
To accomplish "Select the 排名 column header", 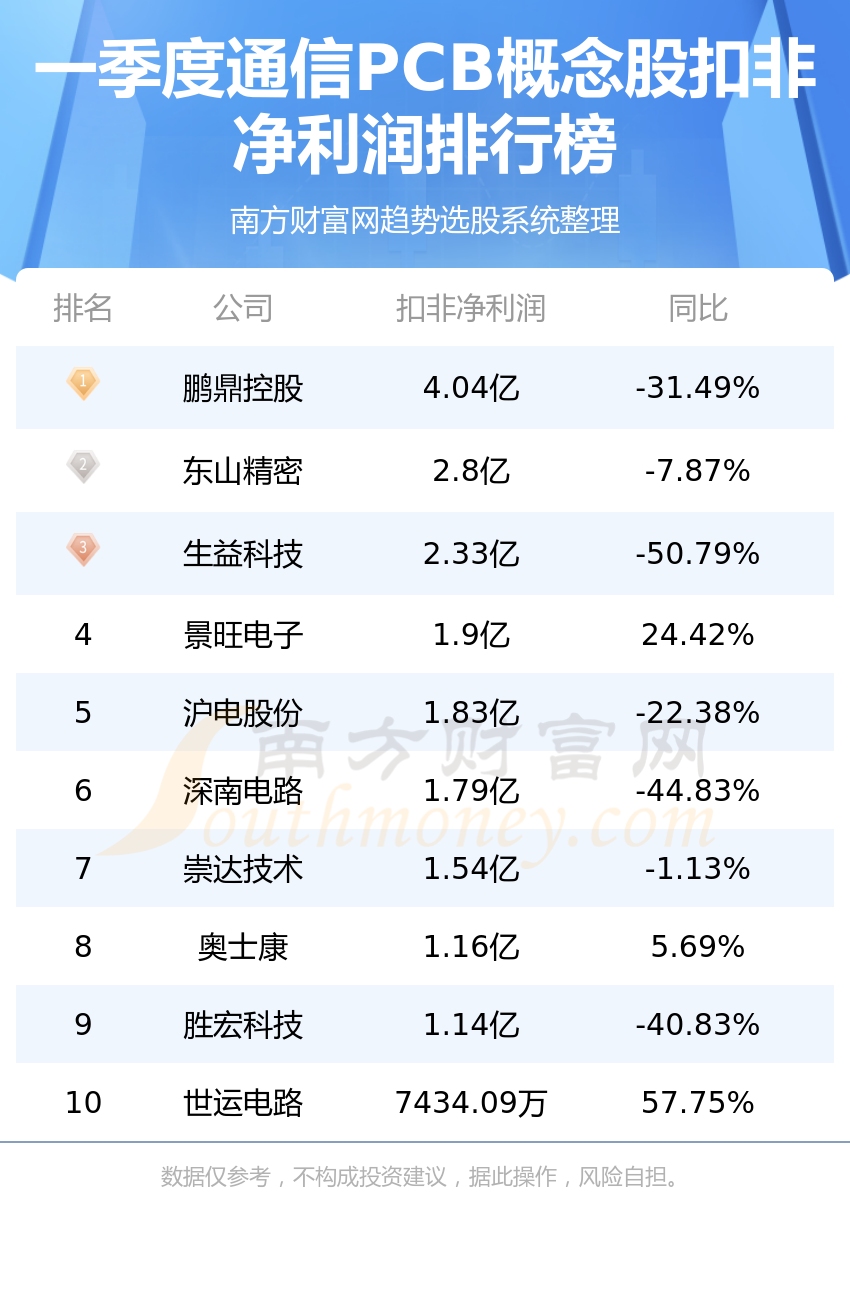I will [83, 308].
